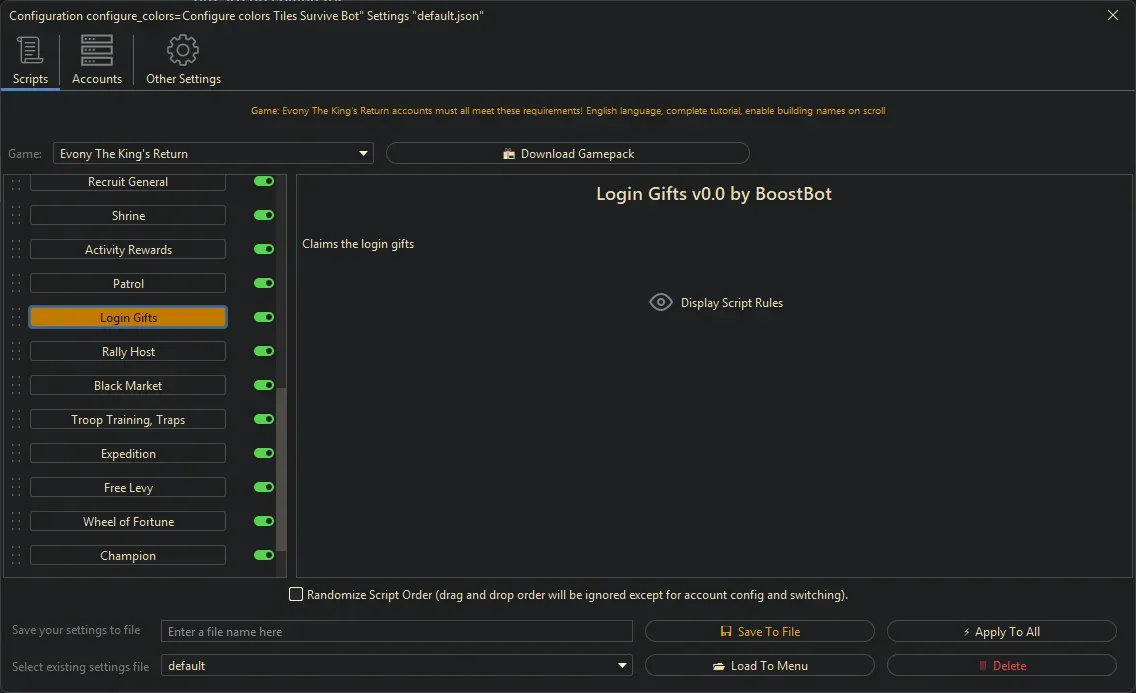Click the drag handle beside Patrol script
Screen dimensions: 1136x693
point(15,283)
